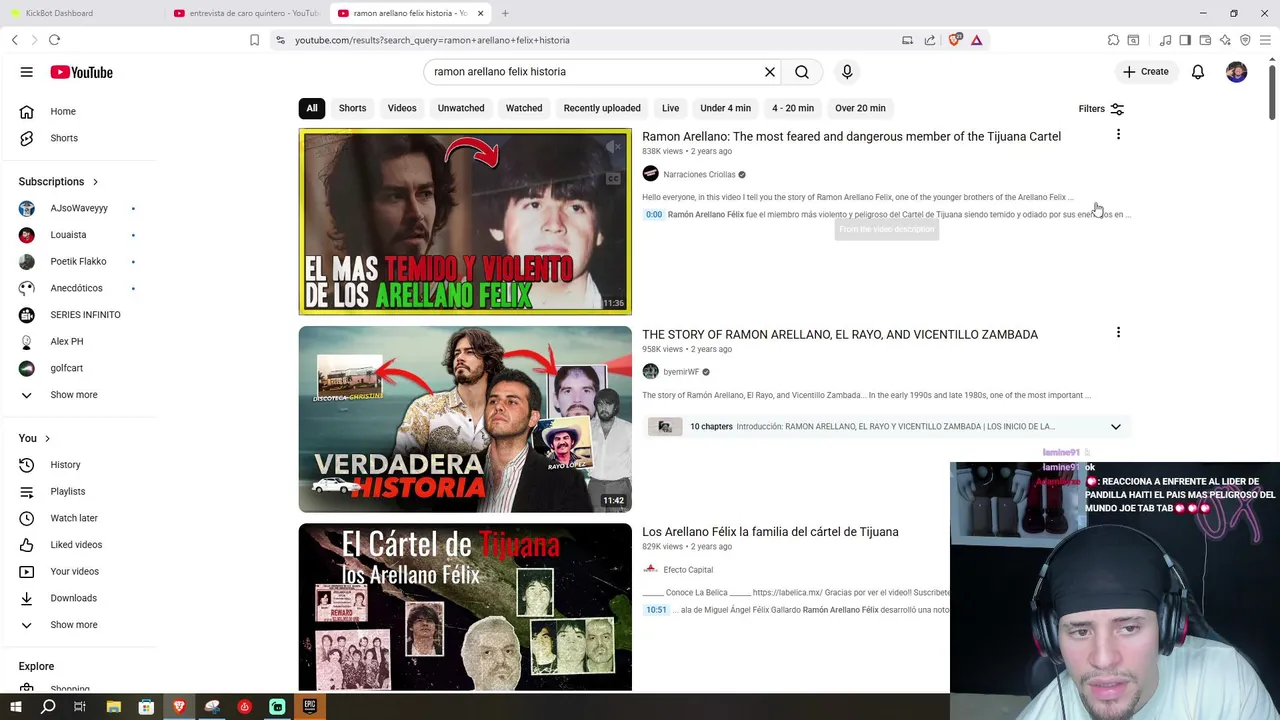Viewport: 1280px width, 720px height.
Task: Open THE STORY OF RAMON ARELLANO title link
Action: [840, 335]
